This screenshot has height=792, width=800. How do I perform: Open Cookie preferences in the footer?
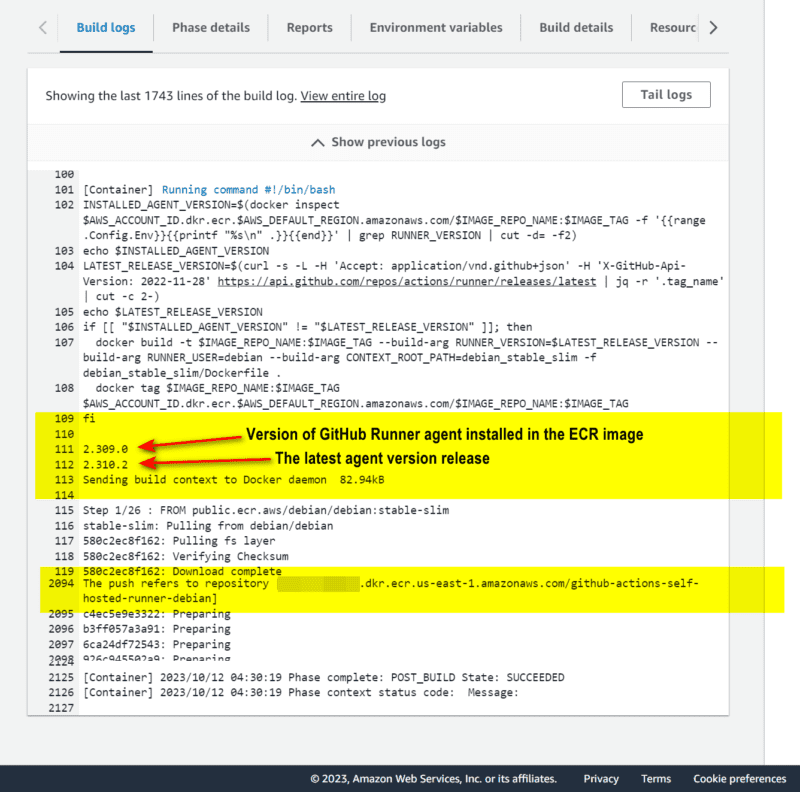point(739,779)
